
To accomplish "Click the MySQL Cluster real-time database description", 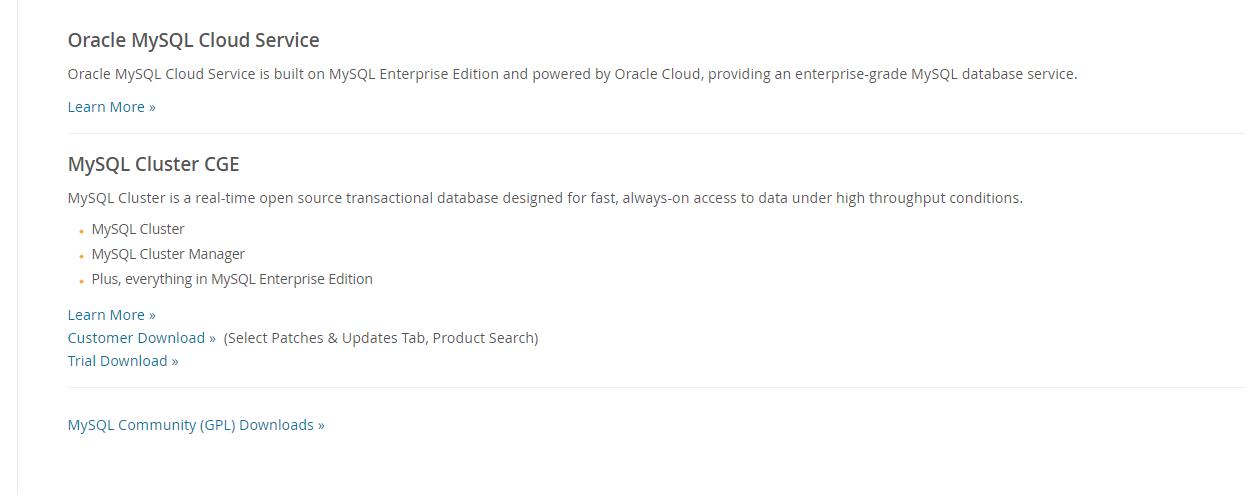I will [545, 198].
